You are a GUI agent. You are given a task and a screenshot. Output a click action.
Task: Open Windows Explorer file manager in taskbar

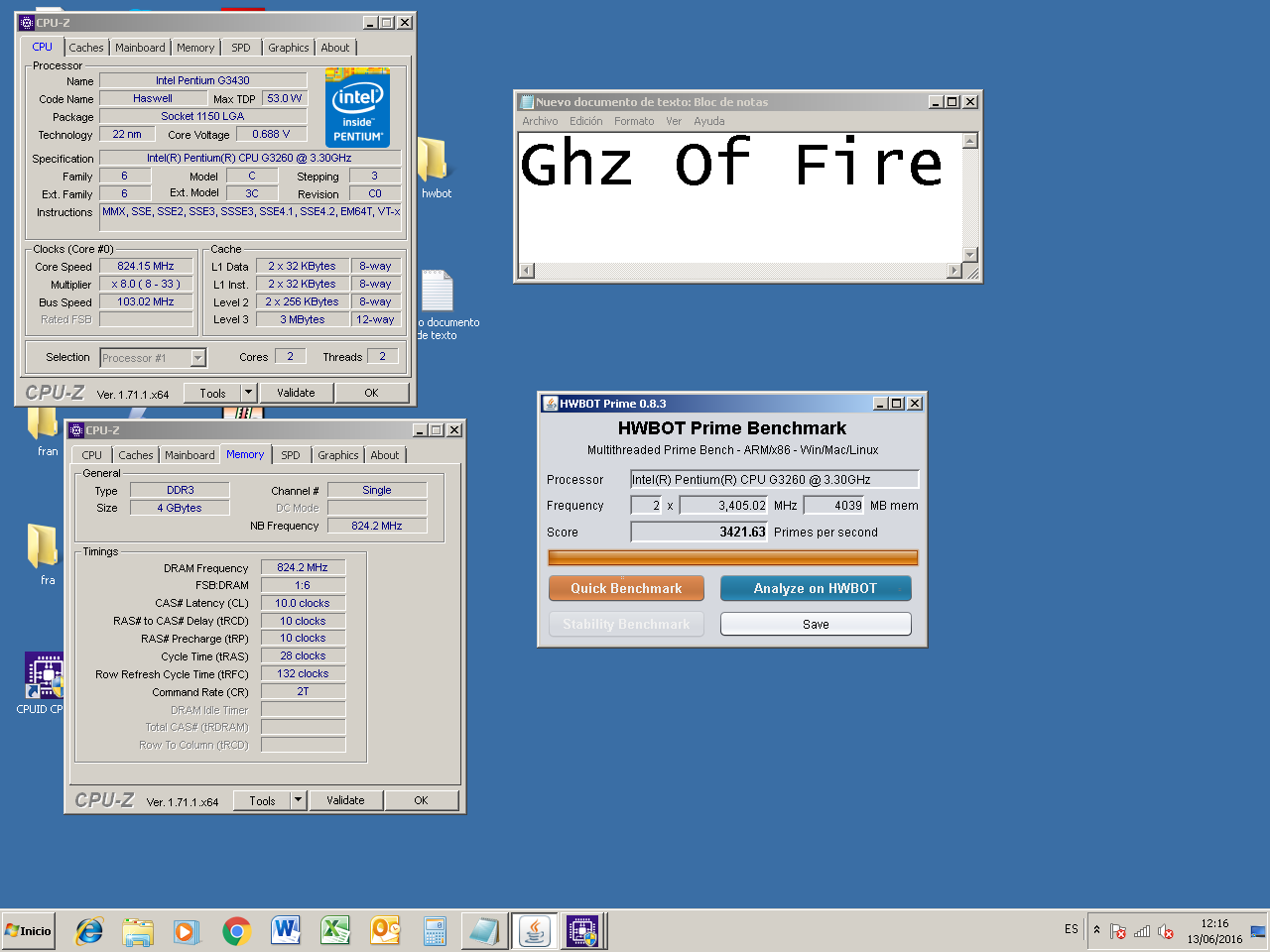coord(138,931)
